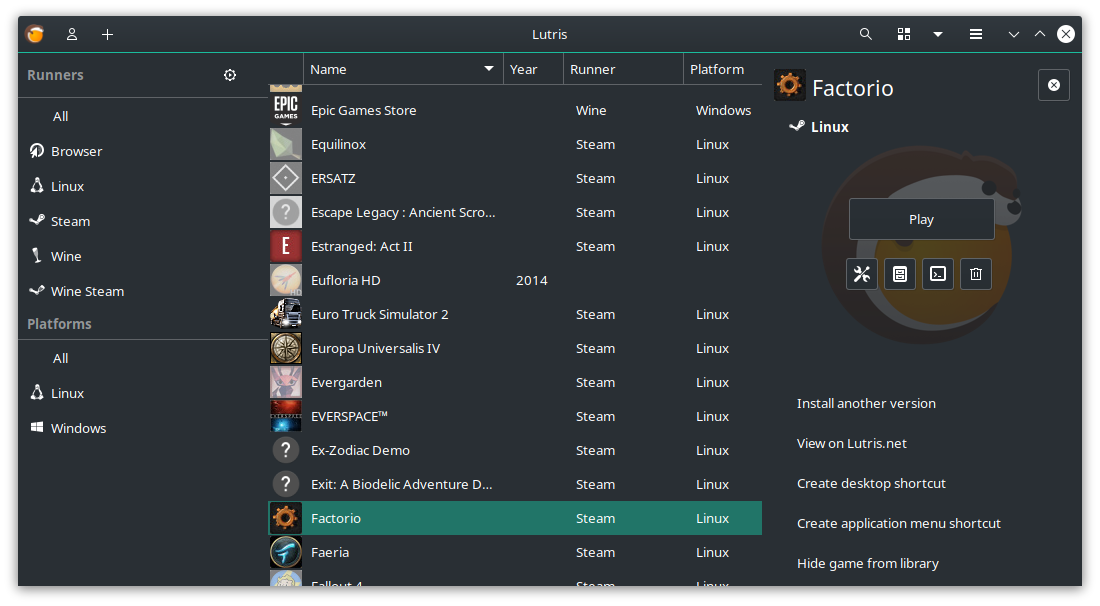Screen dimensions: 1100x606
Task: Switch to grid view using the header icon
Action: [904, 34]
